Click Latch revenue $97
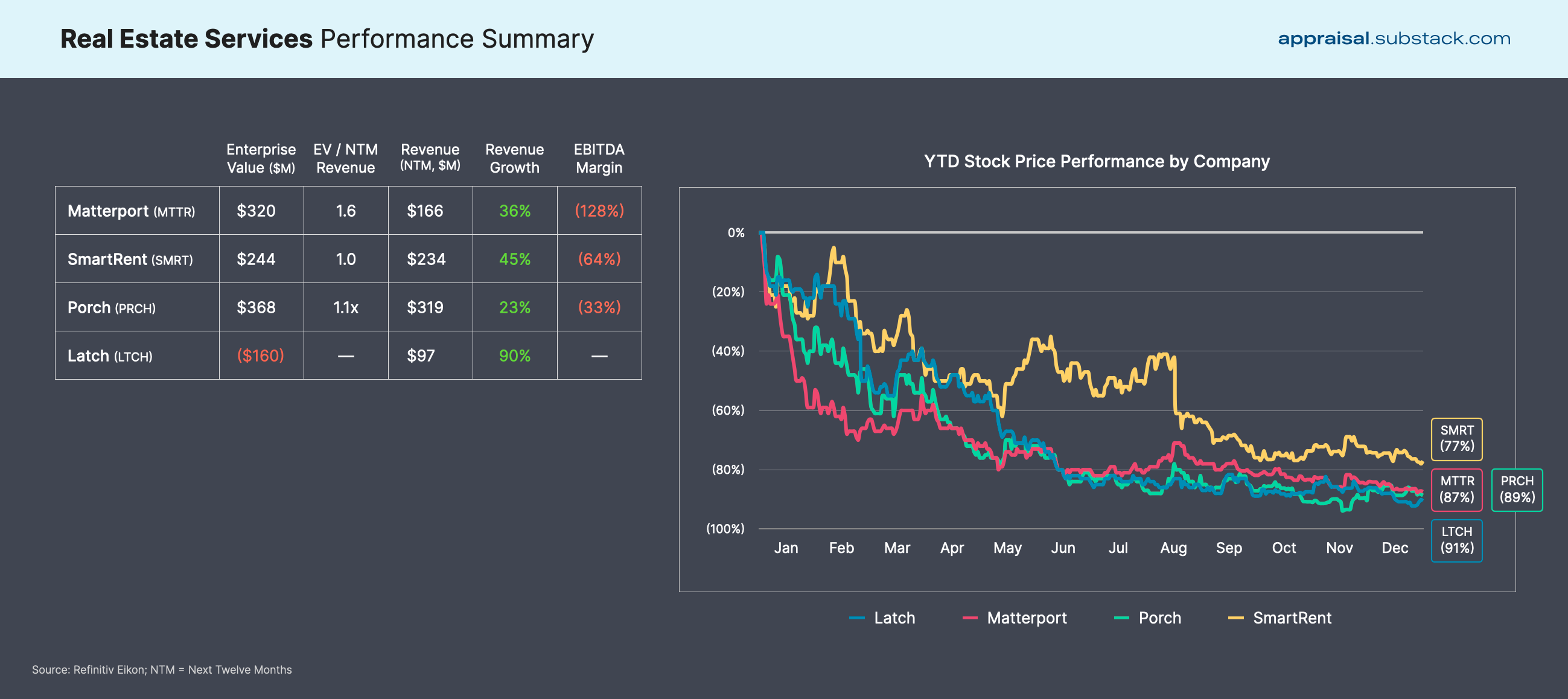 pos(421,356)
